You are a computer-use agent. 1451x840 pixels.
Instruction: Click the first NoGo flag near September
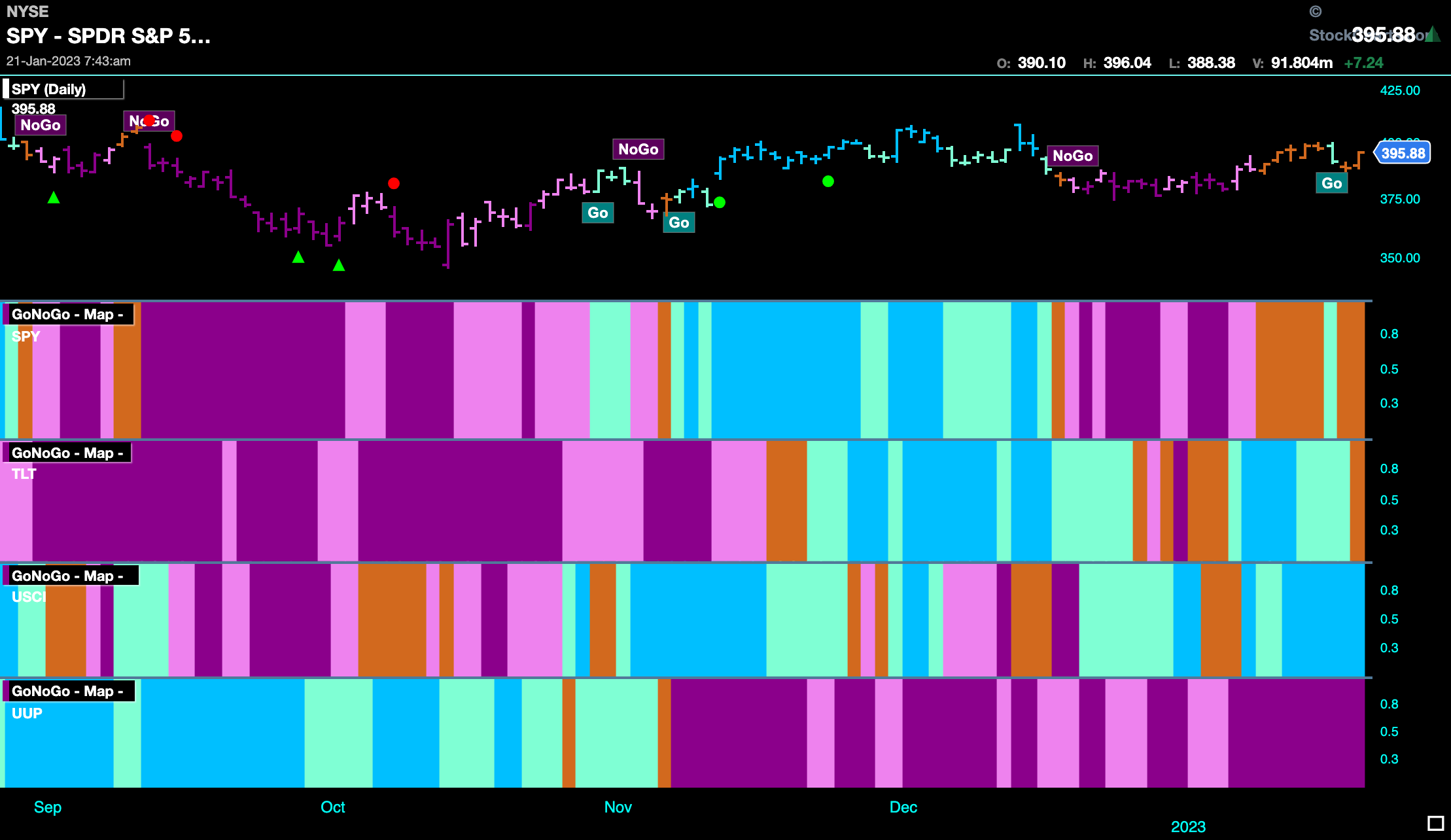click(41, 125)
